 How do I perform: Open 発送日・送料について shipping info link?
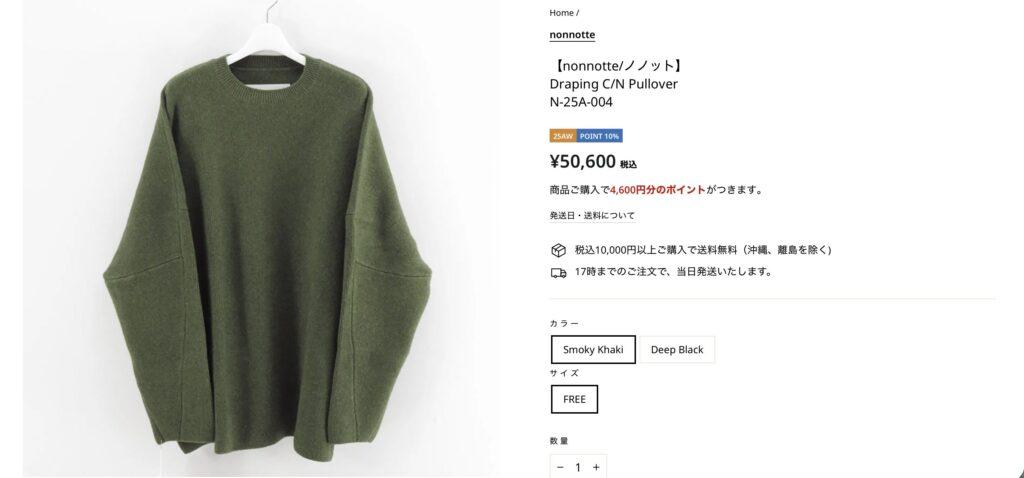pyautogui.click(x=592, y=215)
